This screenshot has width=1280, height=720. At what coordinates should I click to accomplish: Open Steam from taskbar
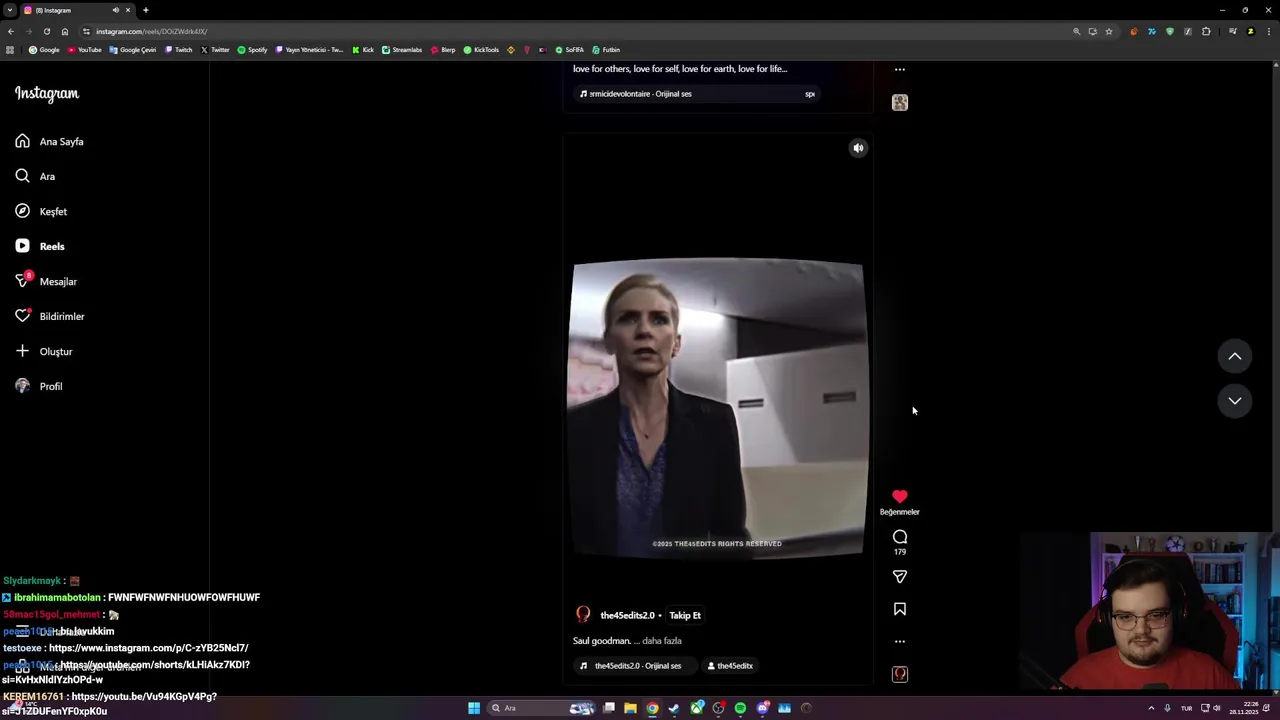[x=674, y=708]
